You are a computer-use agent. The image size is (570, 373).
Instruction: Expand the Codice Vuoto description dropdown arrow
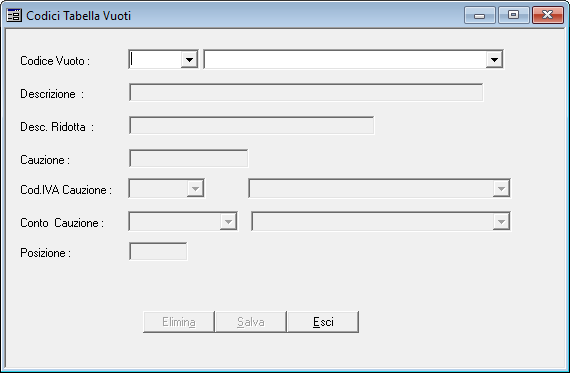[x=494, y=60]
